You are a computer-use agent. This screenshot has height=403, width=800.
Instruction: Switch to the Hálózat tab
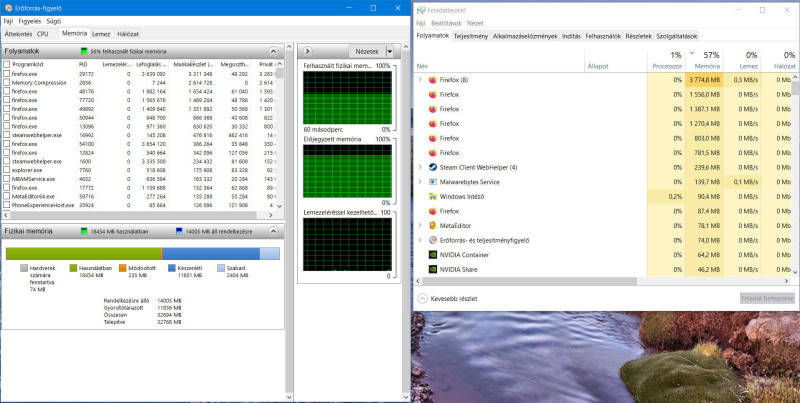128,34
